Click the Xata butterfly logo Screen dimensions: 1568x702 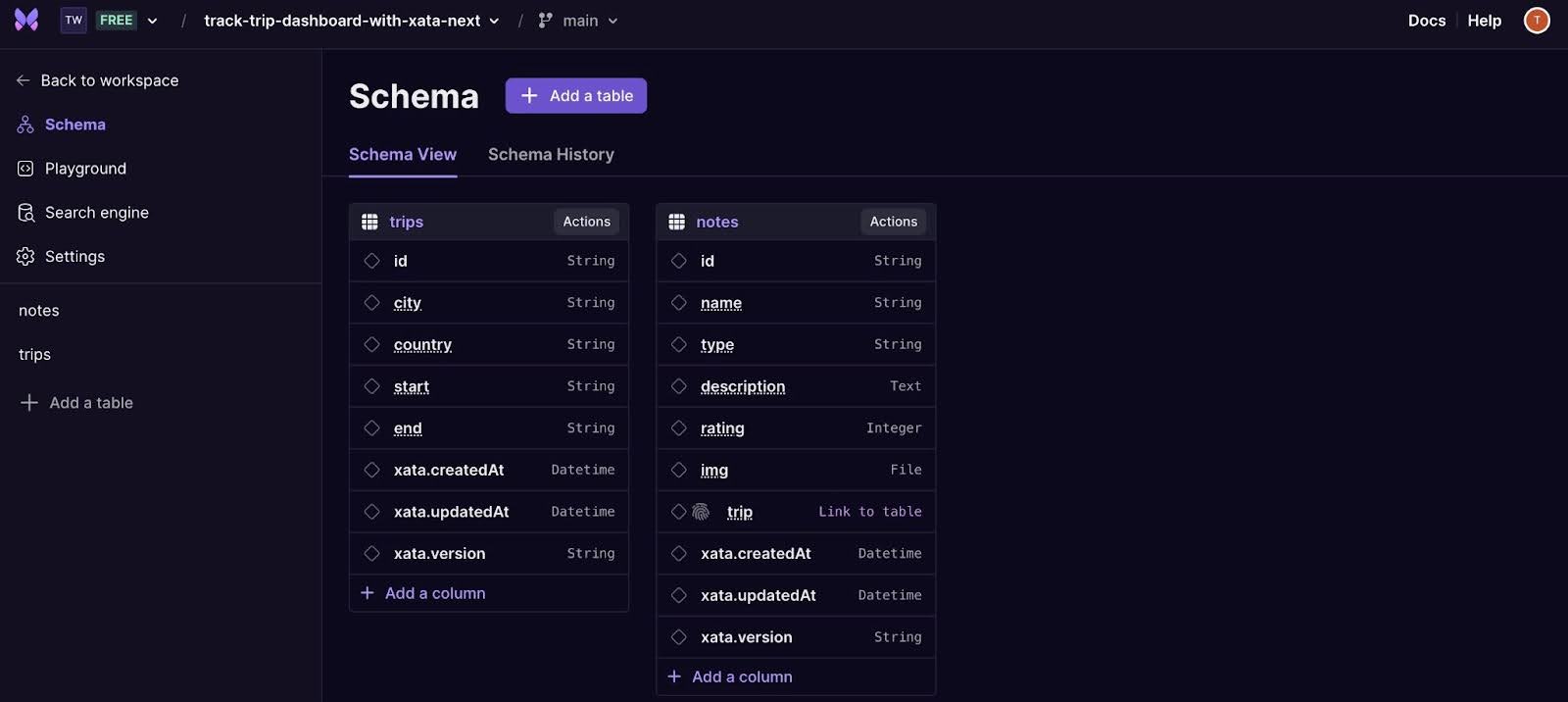pyautogui.click(x=26, y=20)
